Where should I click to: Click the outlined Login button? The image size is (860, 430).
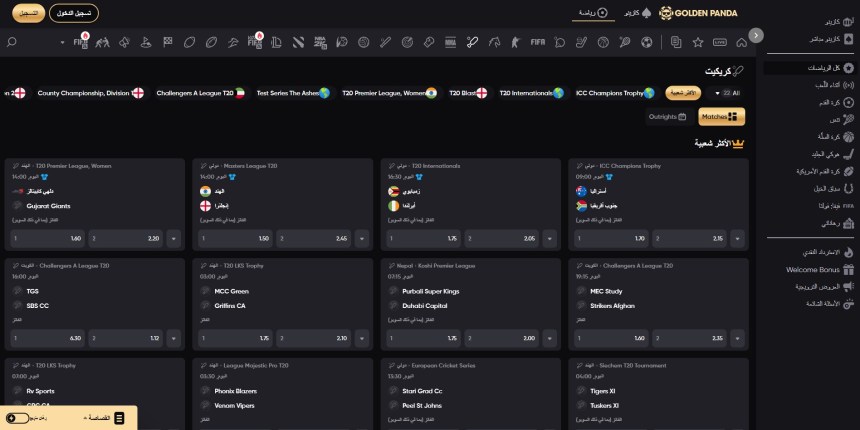74,13
